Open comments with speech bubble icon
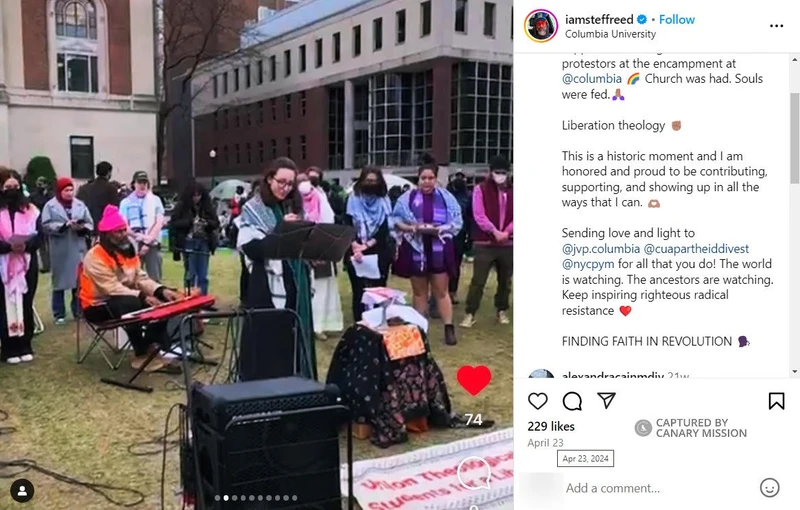Viewport: 800px width, 510px height. (x=572, y=401)
